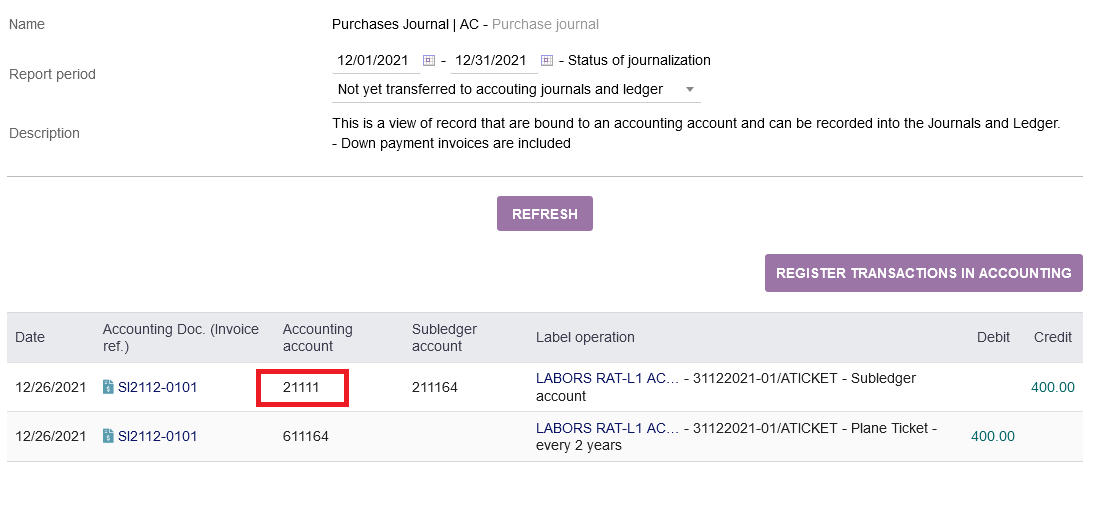The height and width of the screenshot is (514, 1099).
Task: Click the end date field 12/31/2021
Action: pos(491,61)
